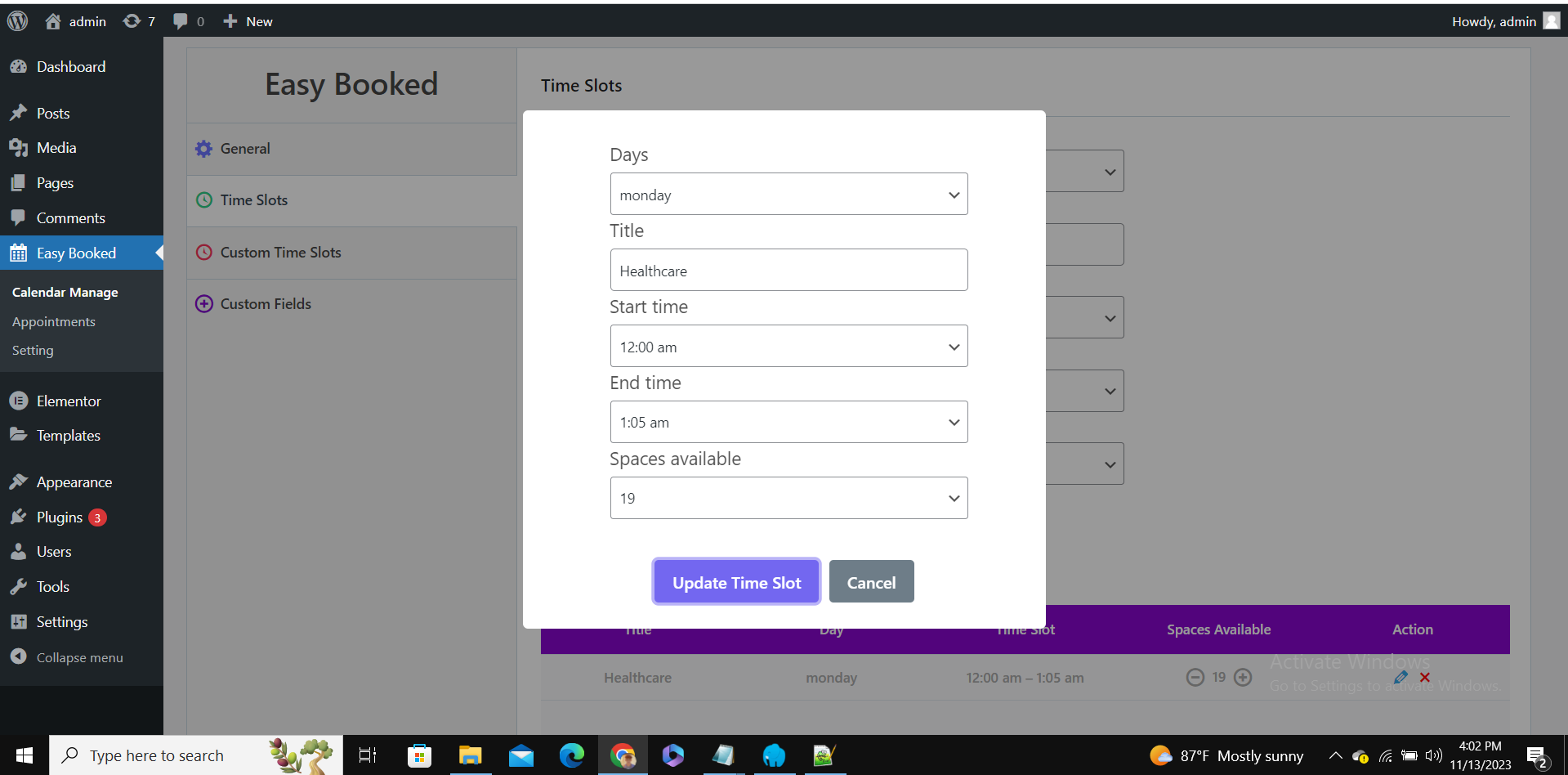
Task: Click the General gear icon
Action: tap(204, 149)
